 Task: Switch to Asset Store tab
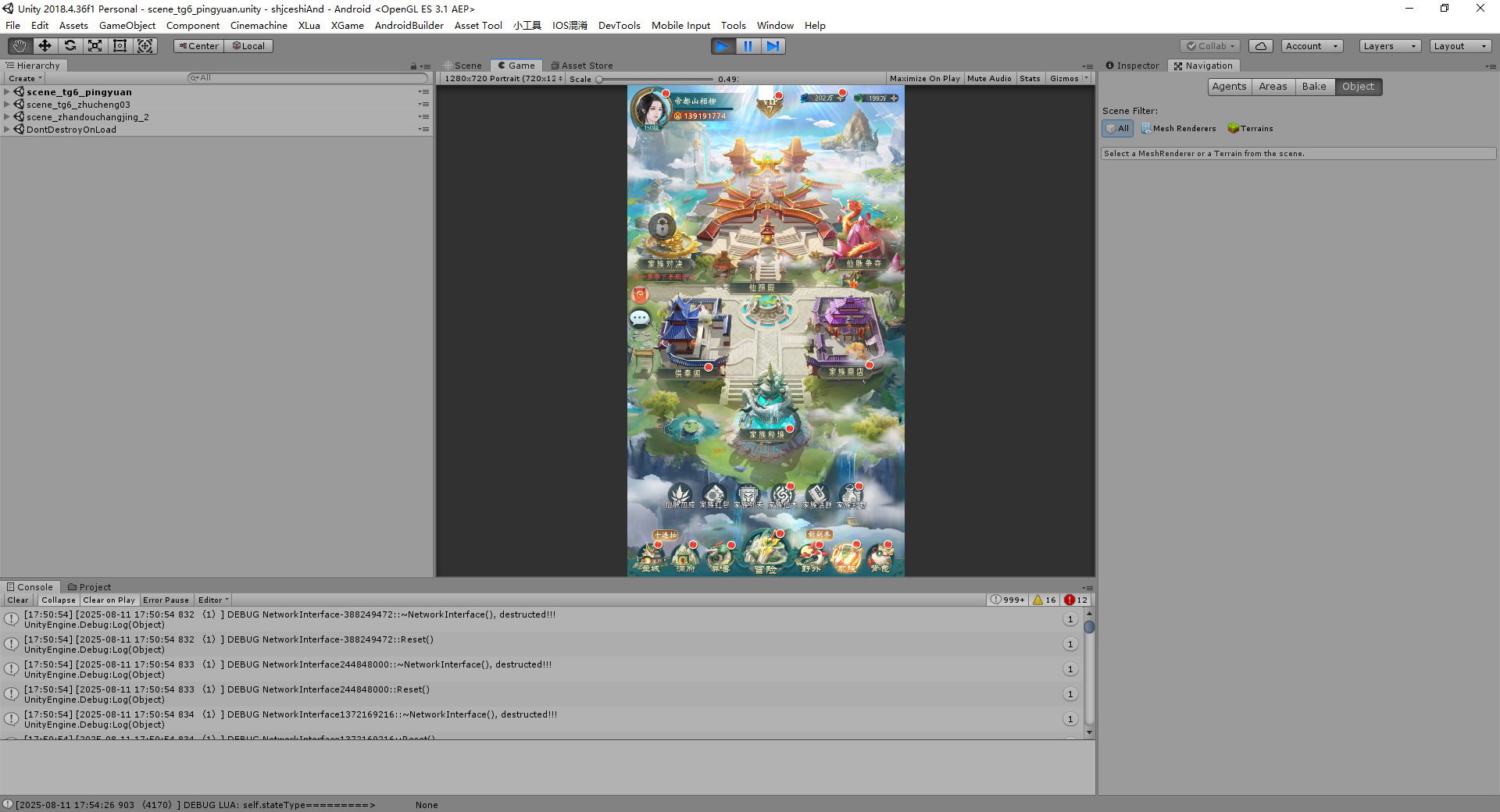[x=582, y=66]
